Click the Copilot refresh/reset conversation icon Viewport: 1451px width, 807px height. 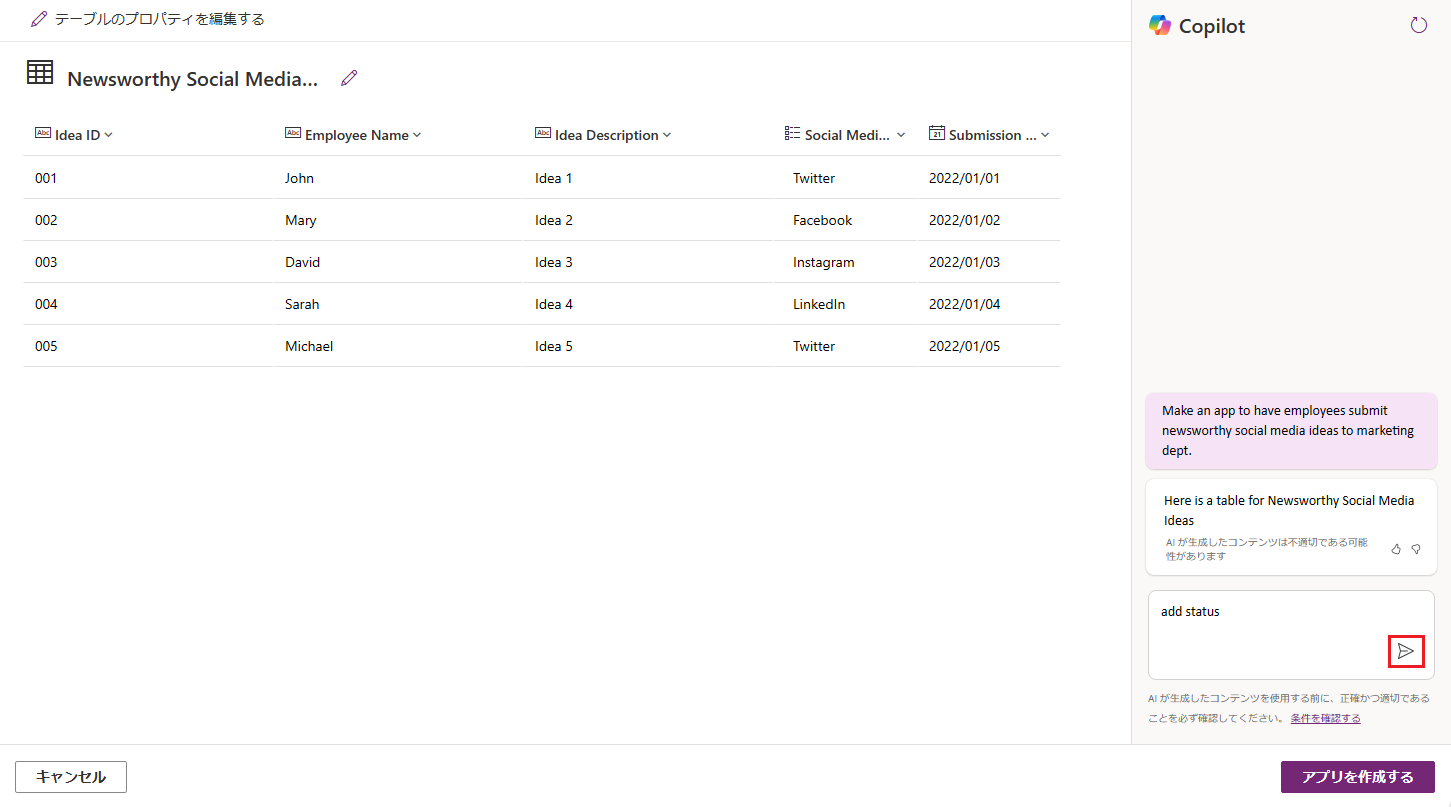1418,25
